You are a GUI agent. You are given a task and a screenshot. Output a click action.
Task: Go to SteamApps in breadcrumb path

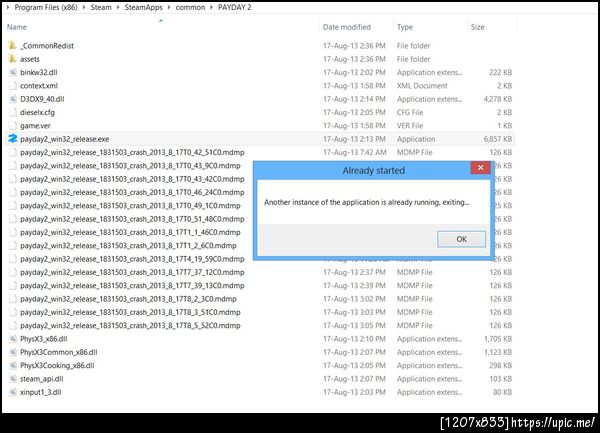pyautogui.click(x=143, y=7)
